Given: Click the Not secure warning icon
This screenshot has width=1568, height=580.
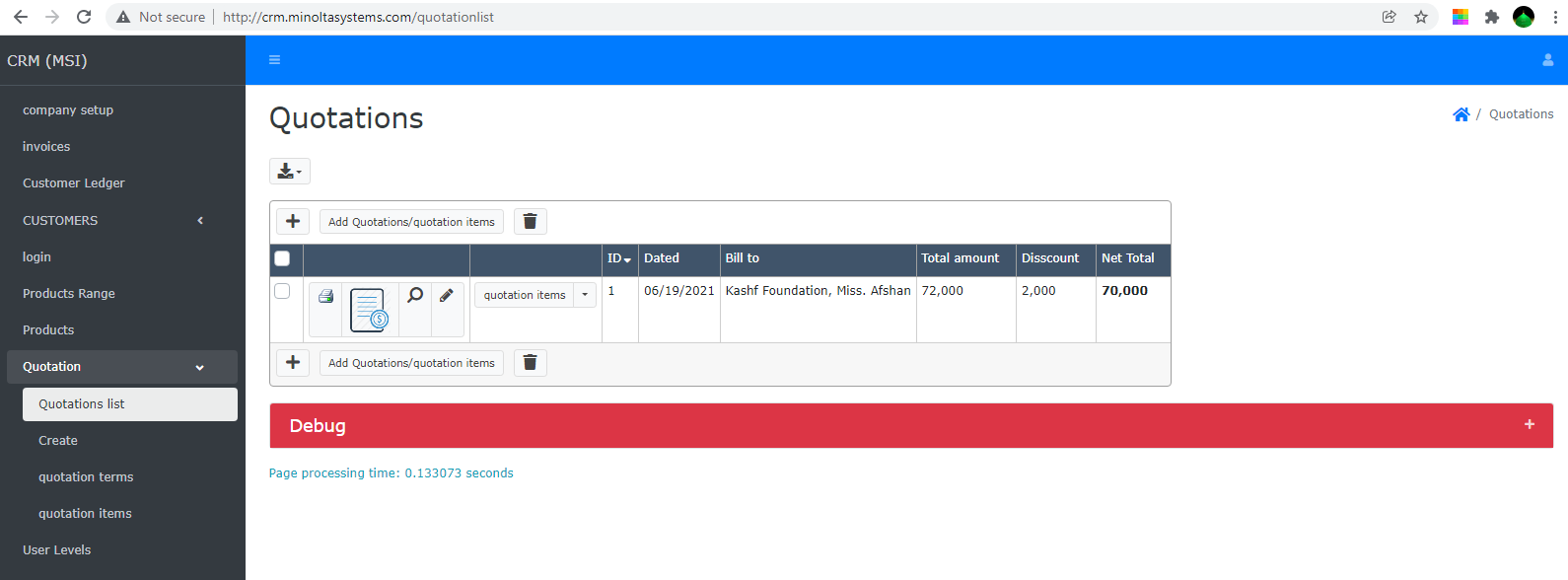Looking at the screenshot, I should point(123,17).
